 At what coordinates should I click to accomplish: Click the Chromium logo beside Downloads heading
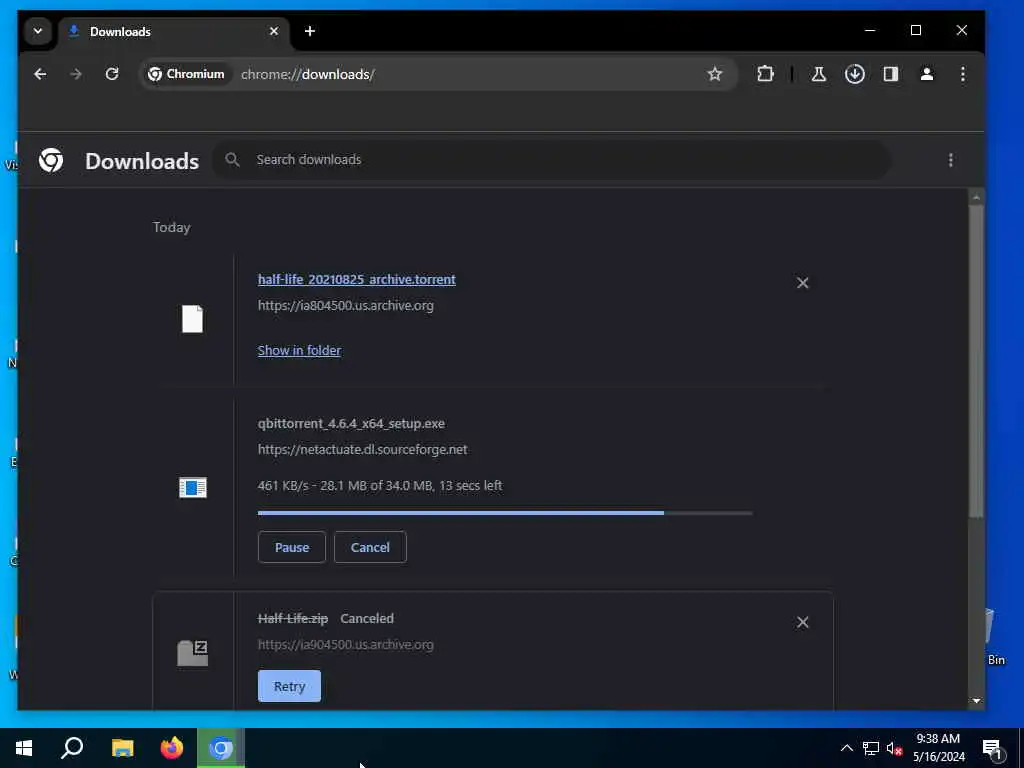[51, 160]
